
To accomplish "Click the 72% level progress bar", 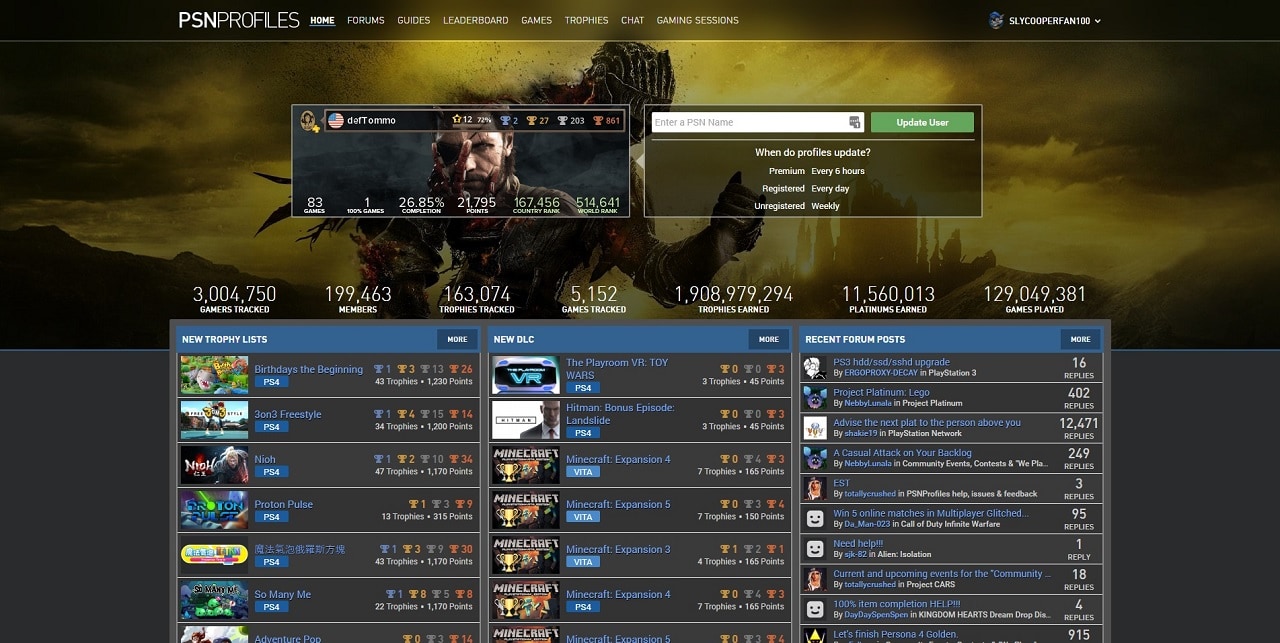I will click(x=484, y=119).
